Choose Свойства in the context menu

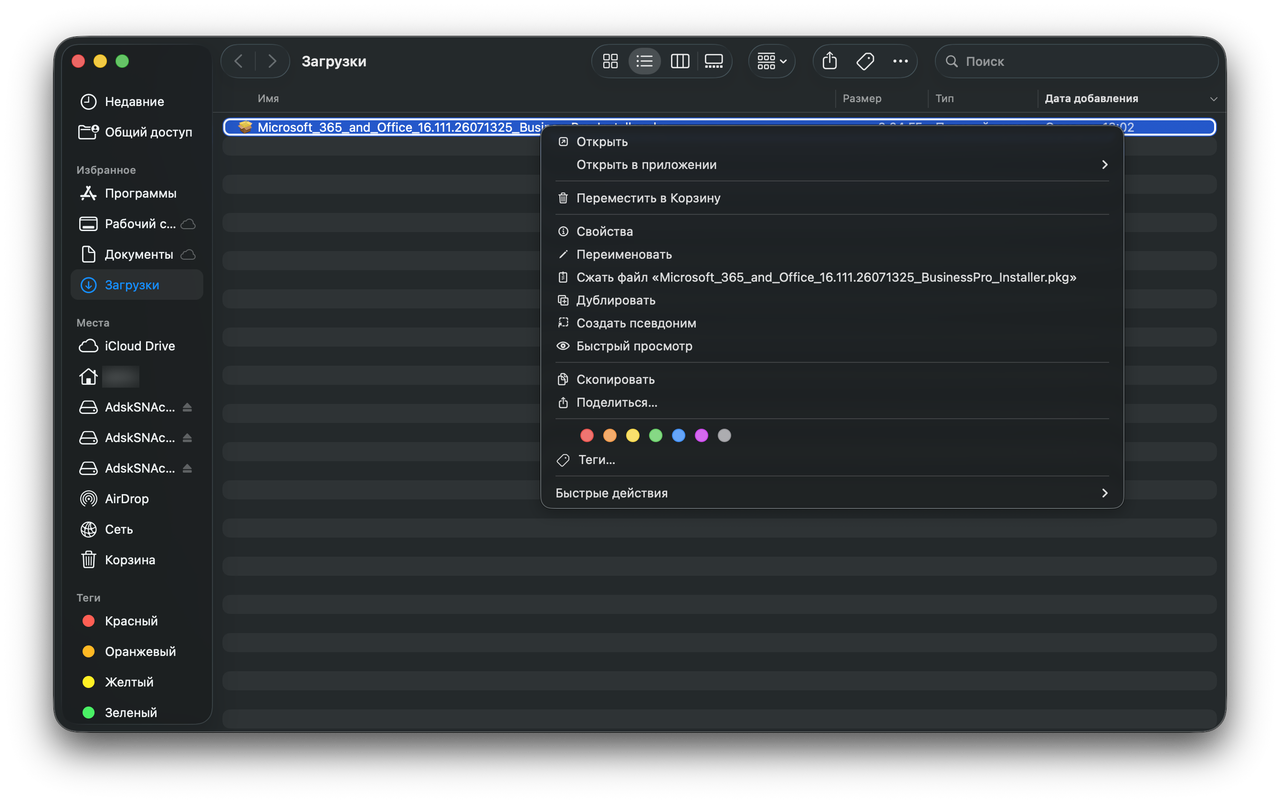832,231
